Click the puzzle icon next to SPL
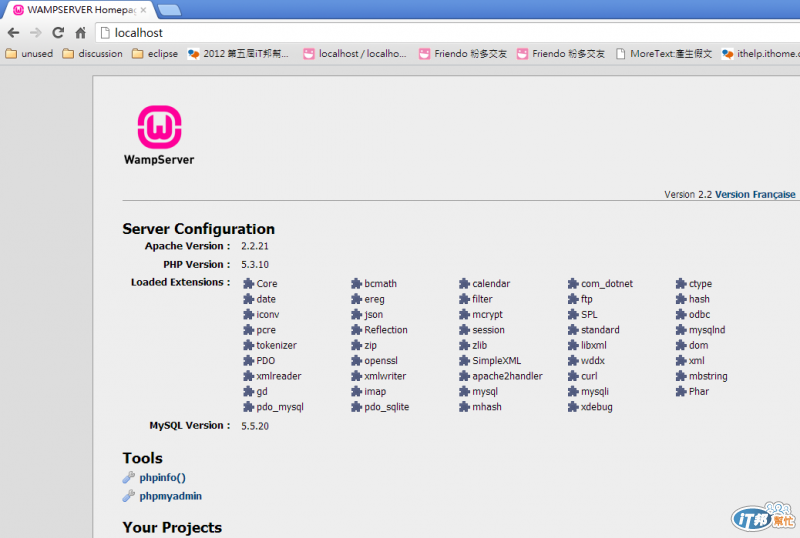This screenshot has height=538, width=800. click(573, 314)
